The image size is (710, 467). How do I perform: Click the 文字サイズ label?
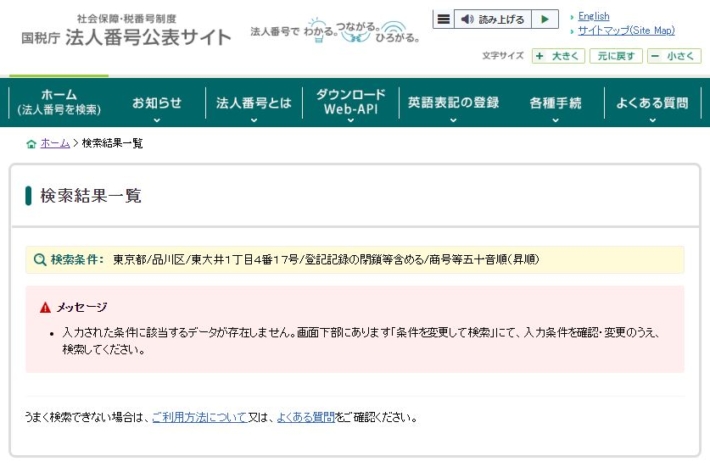(x=503, y=56)
